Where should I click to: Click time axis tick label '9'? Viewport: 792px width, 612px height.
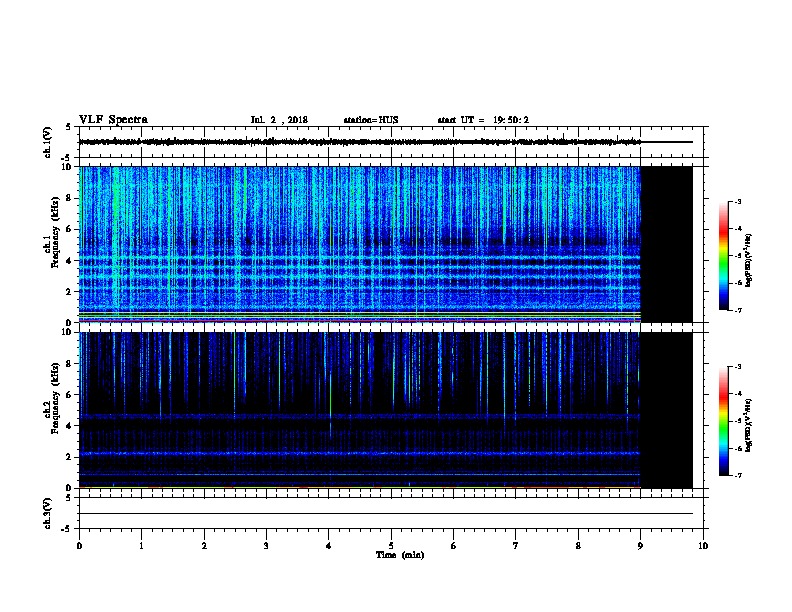point(640,545)
